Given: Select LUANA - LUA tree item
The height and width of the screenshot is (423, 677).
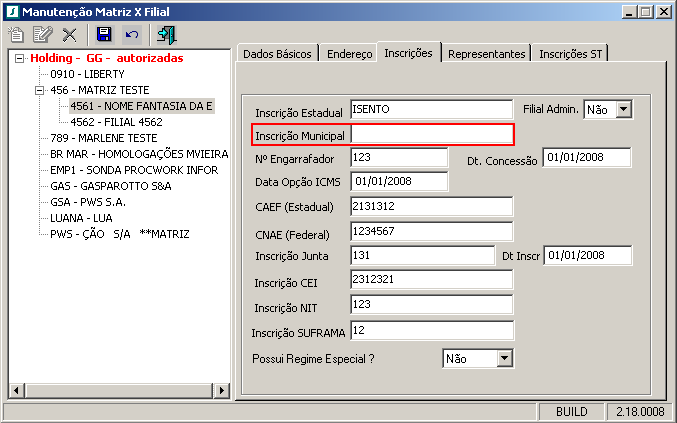Looking at the screenshot, I should click(x=81, y=218).
